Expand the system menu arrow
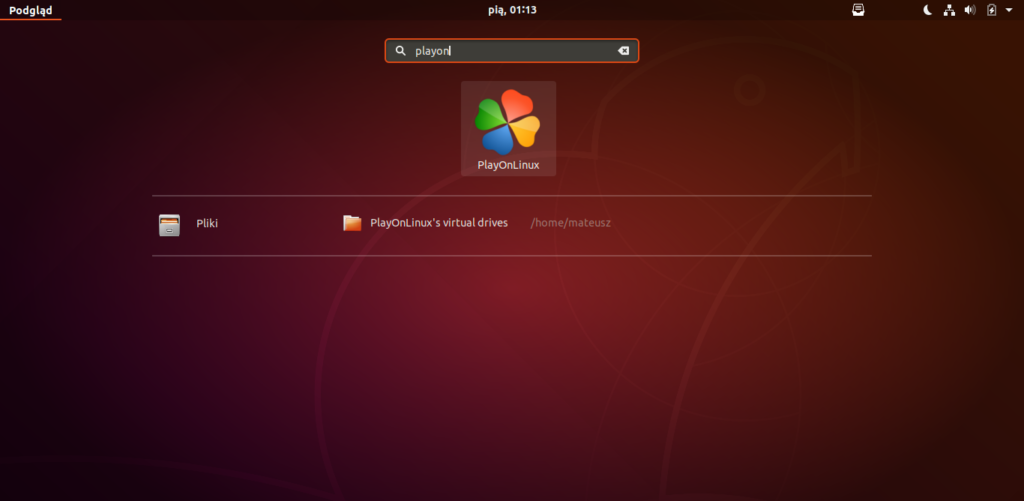 (1009, 10)
